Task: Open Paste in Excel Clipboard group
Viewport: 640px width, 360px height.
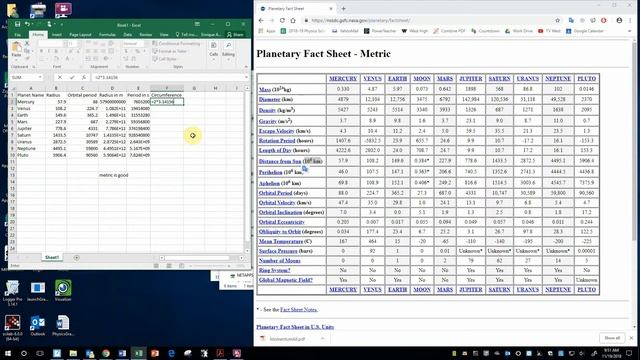Action: (16, 50)
